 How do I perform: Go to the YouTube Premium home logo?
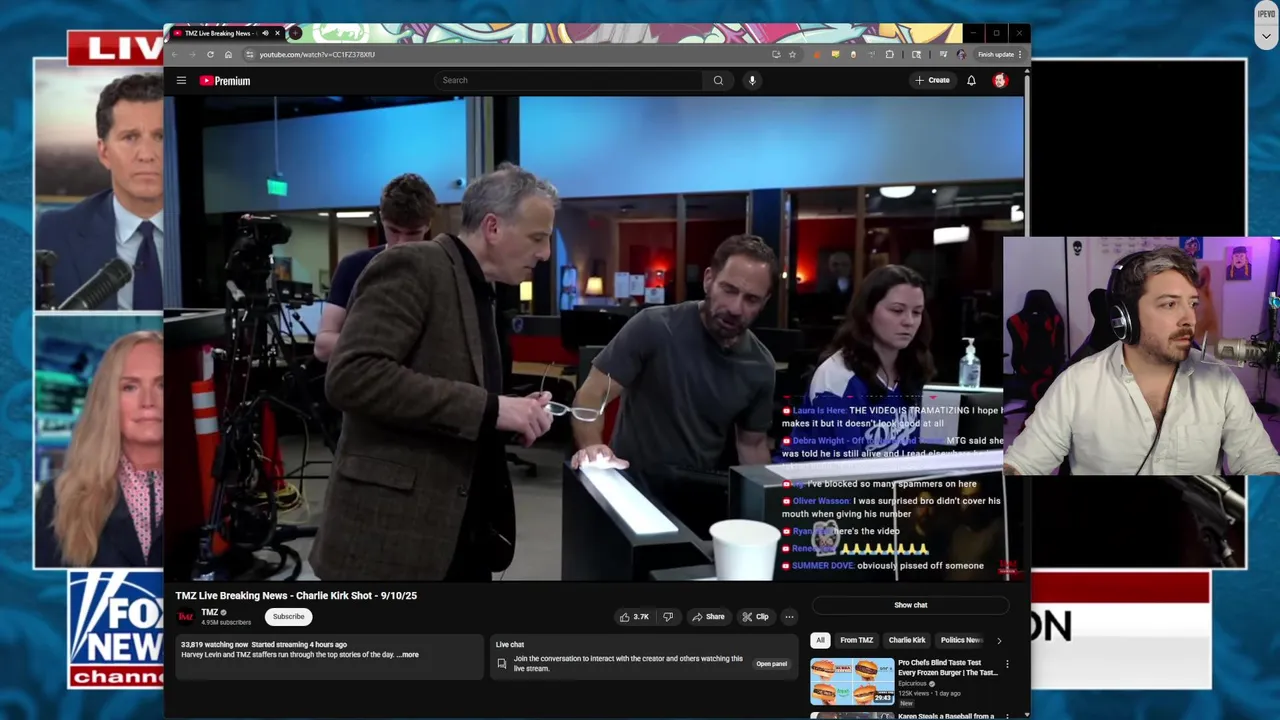click(x=225, y=81)
